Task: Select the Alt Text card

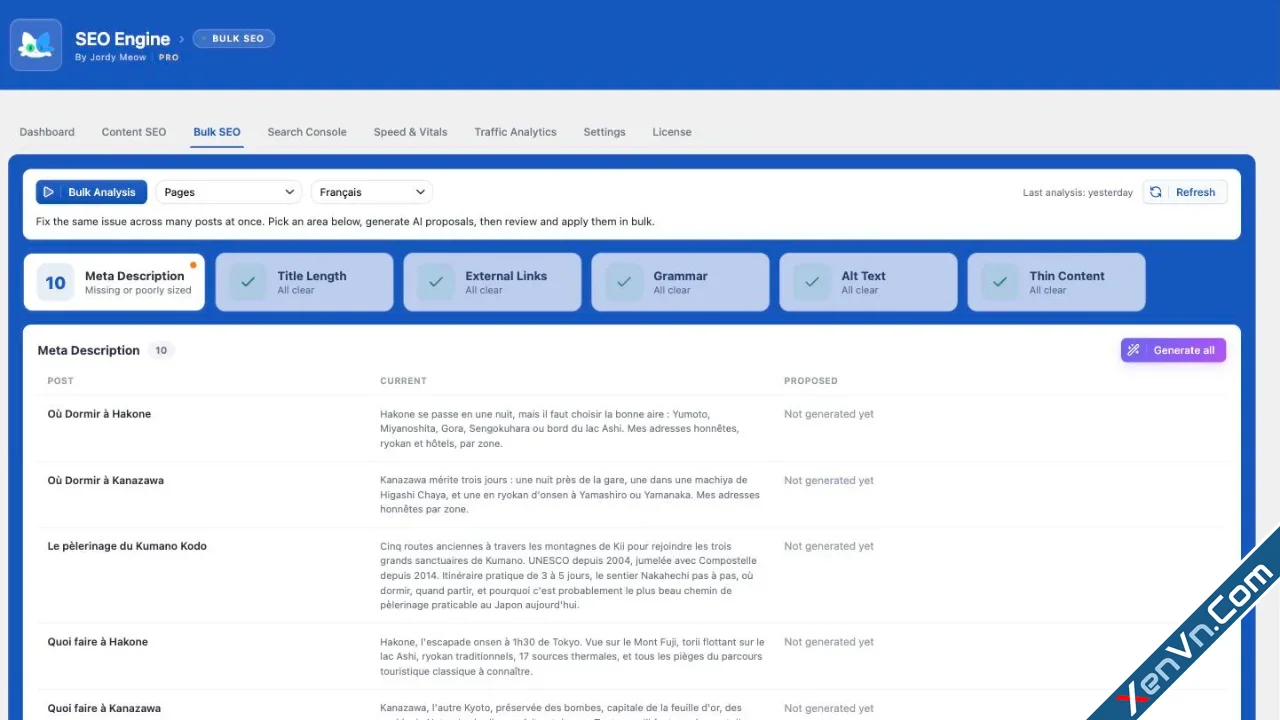Action: click(868, 282)
